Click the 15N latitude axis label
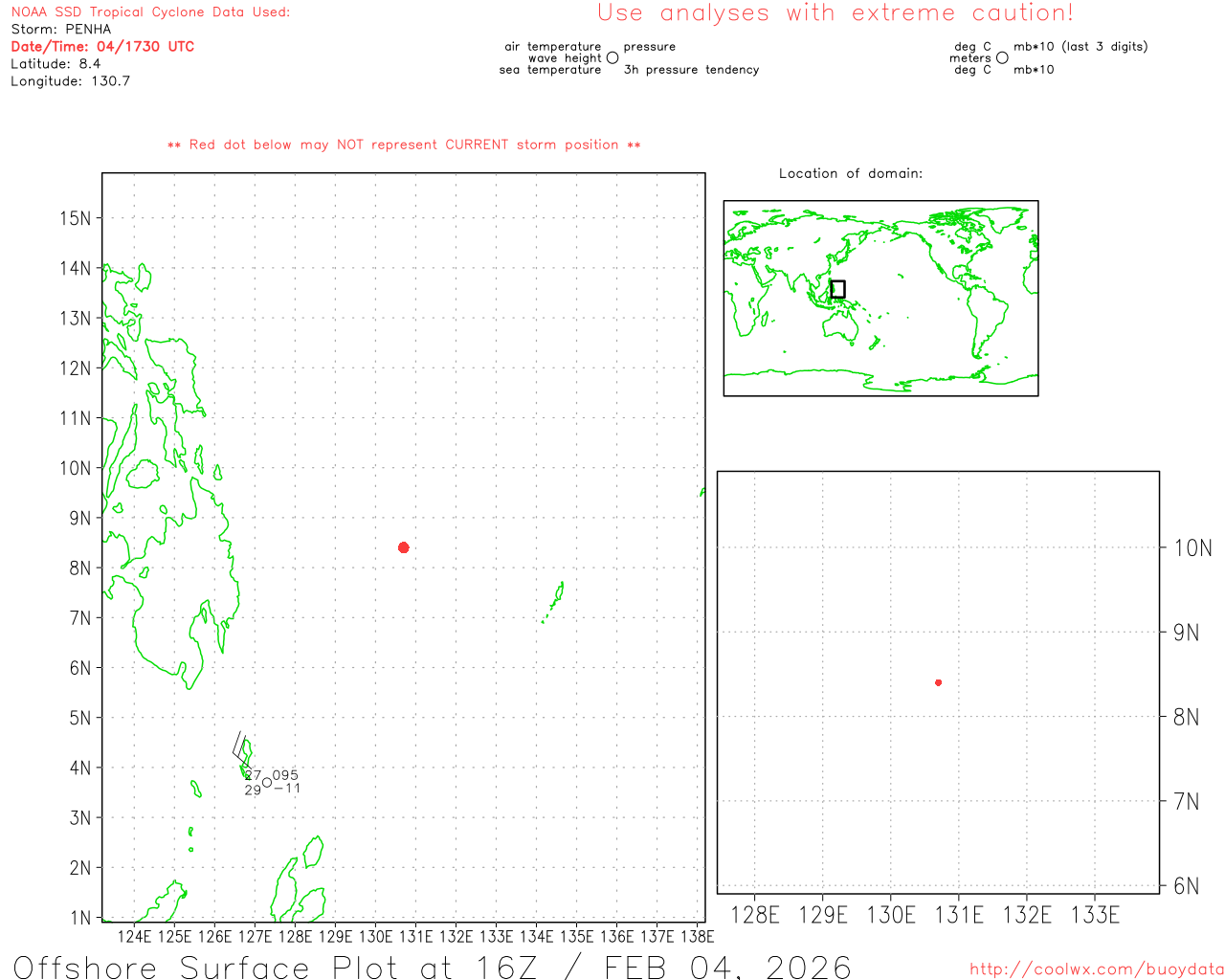Screen dimensions: 1225x980 (x=76, y=218)
